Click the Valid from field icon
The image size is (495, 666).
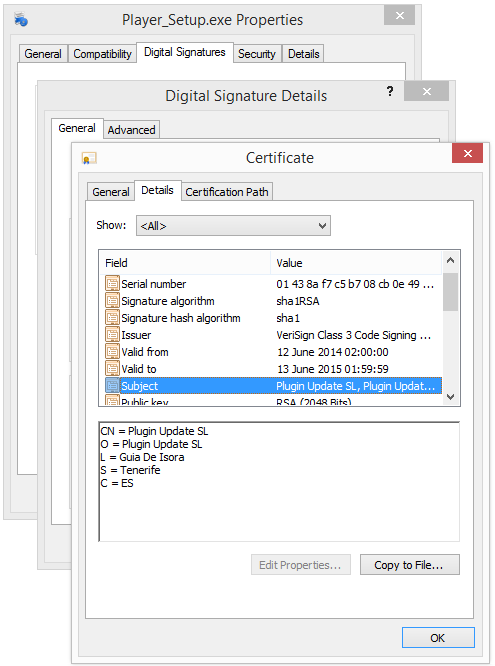[x=112, y=352]
